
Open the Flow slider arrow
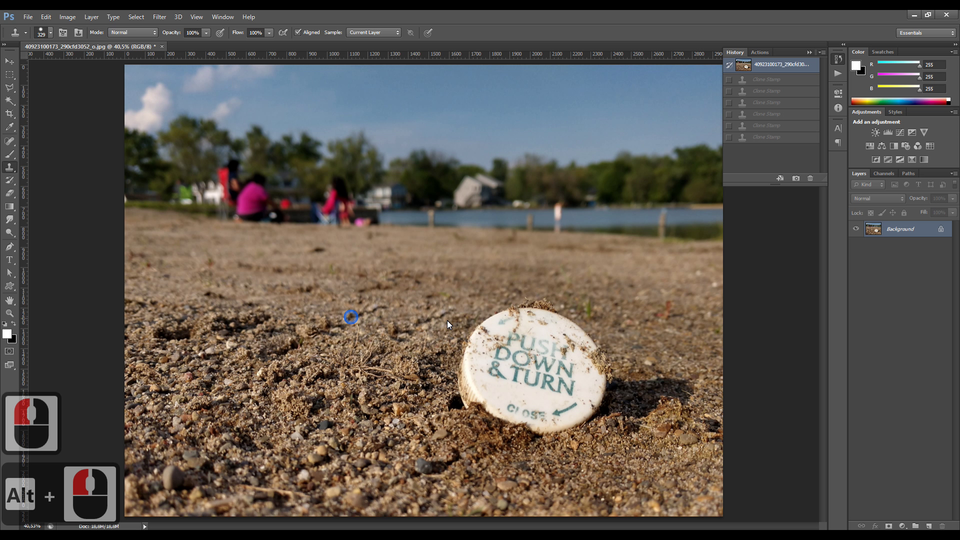(x=269, y=32)
